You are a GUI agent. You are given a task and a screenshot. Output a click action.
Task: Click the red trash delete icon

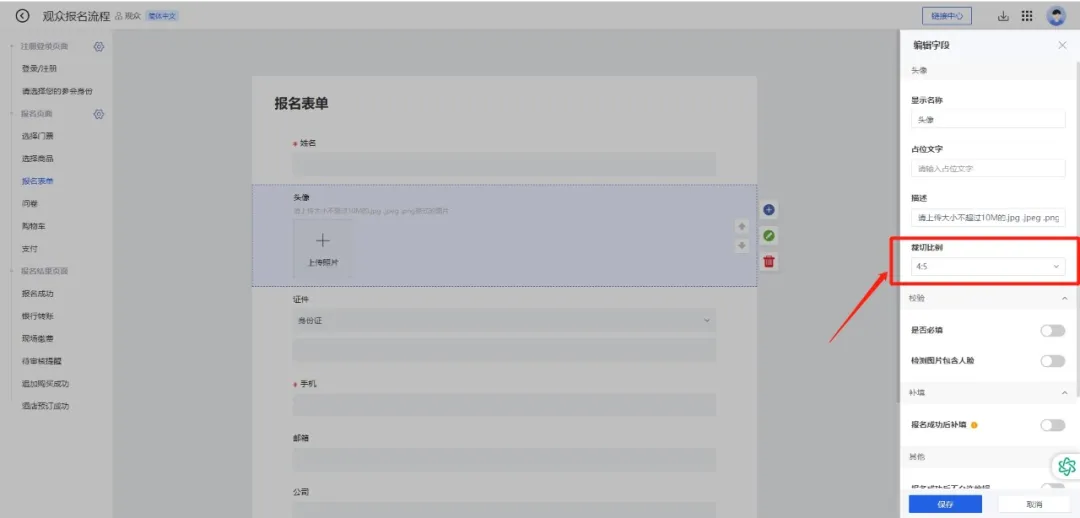coord(769,262)
